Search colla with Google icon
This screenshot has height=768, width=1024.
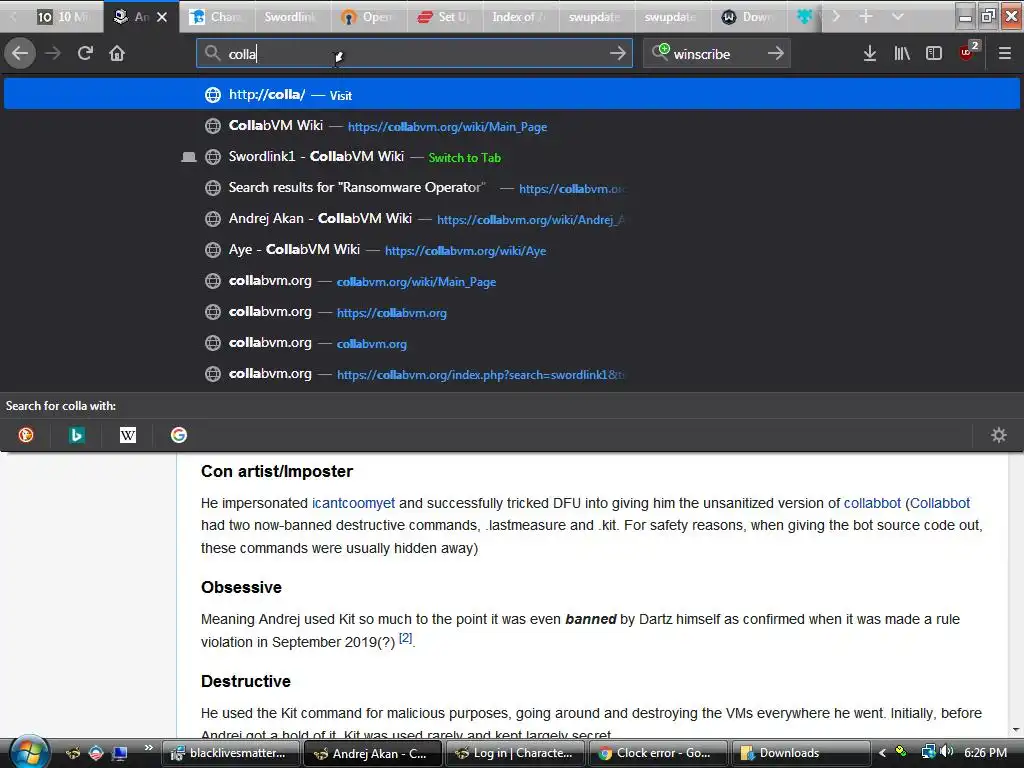[179, 435]
